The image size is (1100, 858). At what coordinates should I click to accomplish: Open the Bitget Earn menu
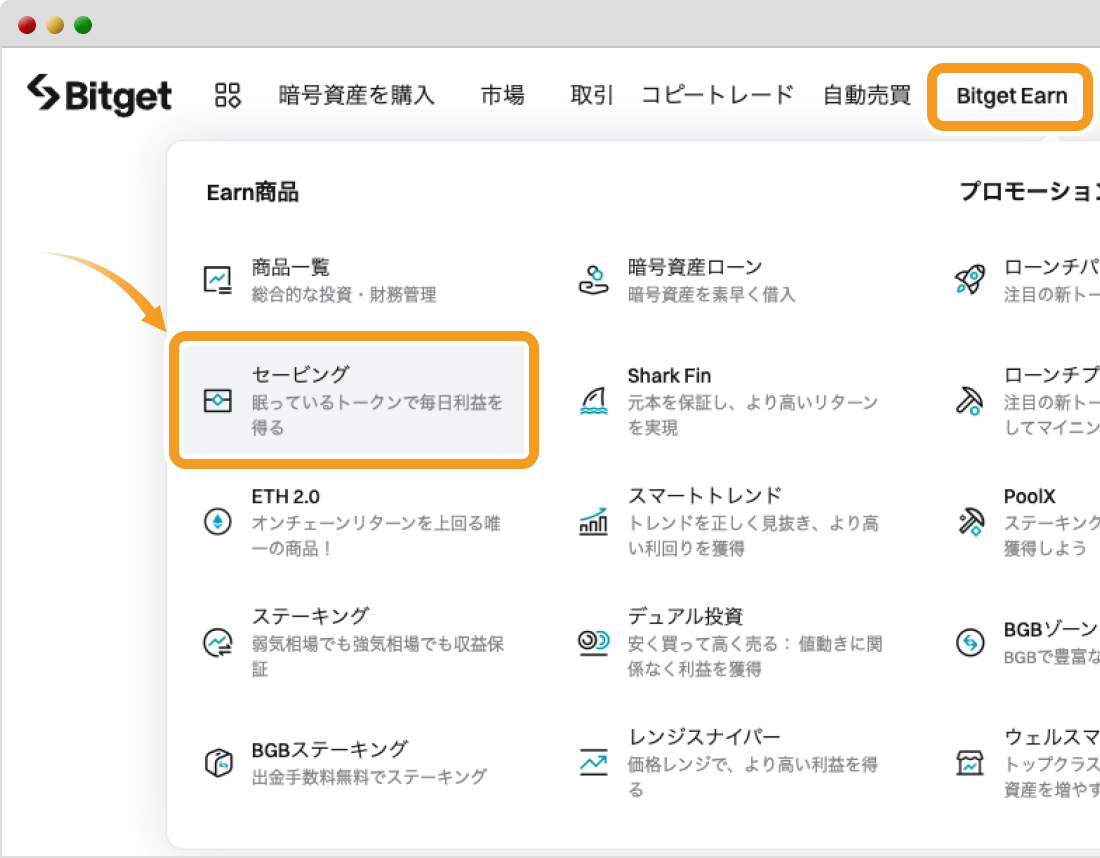[x=1012, y=96]
